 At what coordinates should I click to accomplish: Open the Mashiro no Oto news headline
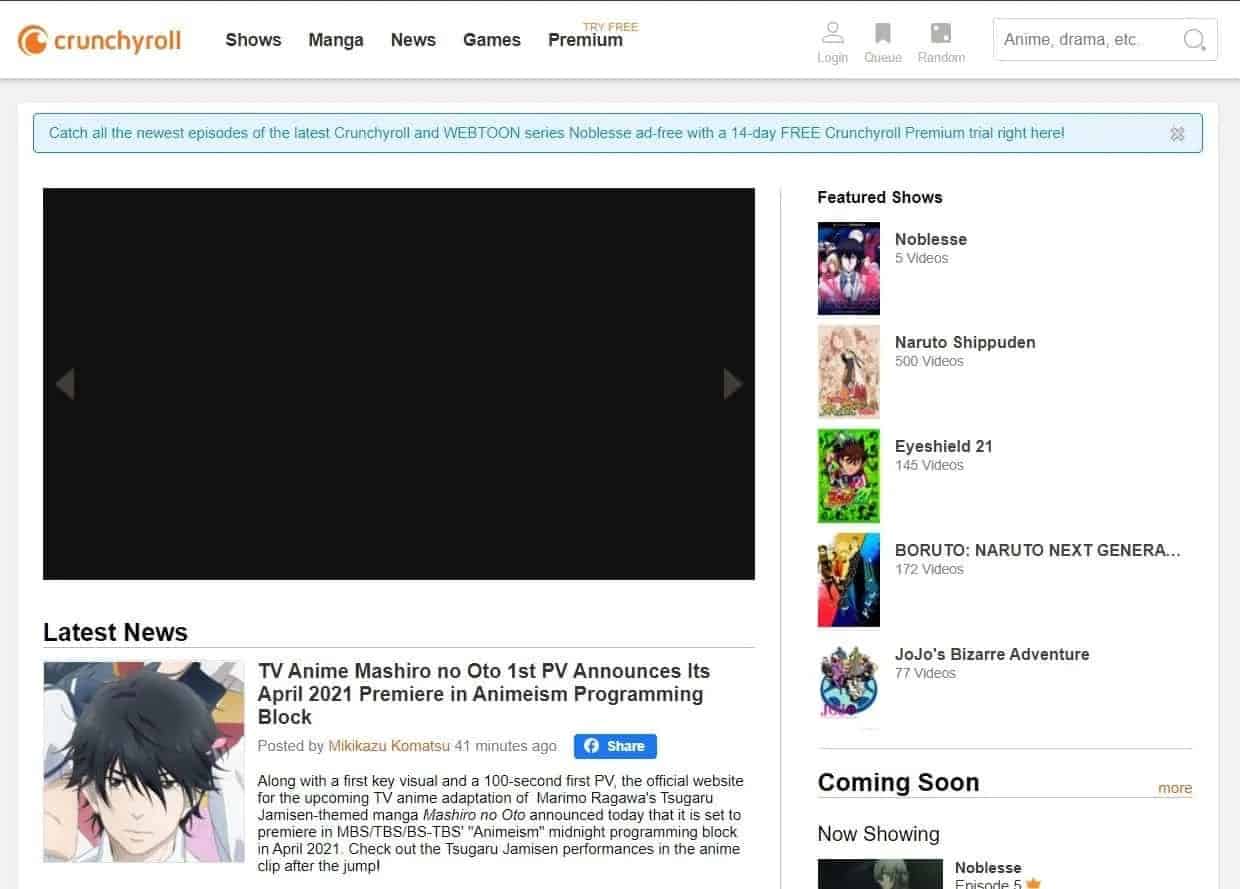pyautogui.click(x=484, y=694)
